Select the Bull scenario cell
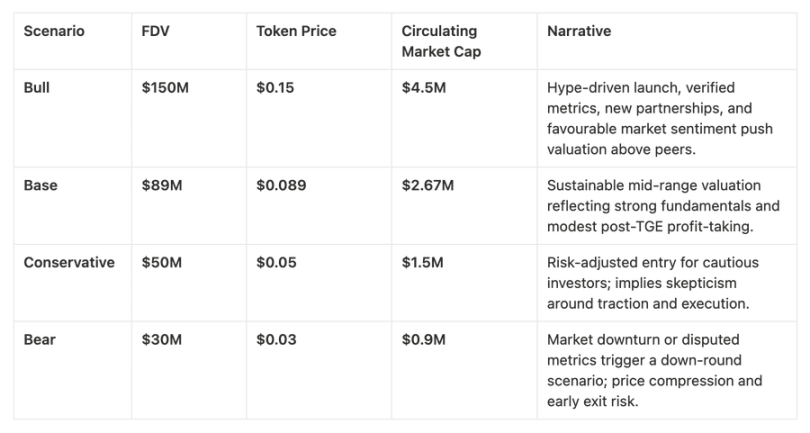 tap(37, 87)
